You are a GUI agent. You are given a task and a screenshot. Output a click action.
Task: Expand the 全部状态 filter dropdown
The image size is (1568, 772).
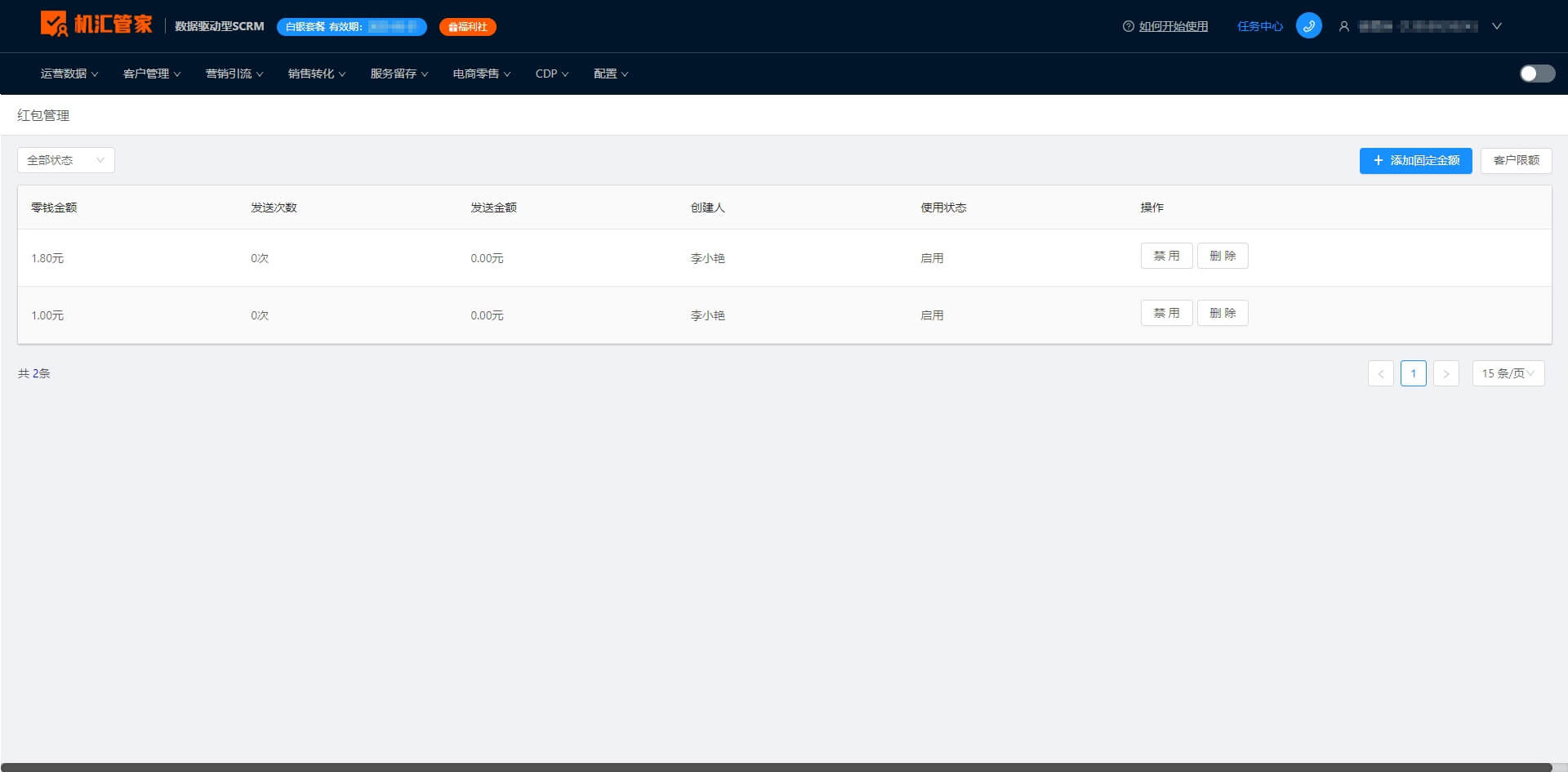[66, 160]
